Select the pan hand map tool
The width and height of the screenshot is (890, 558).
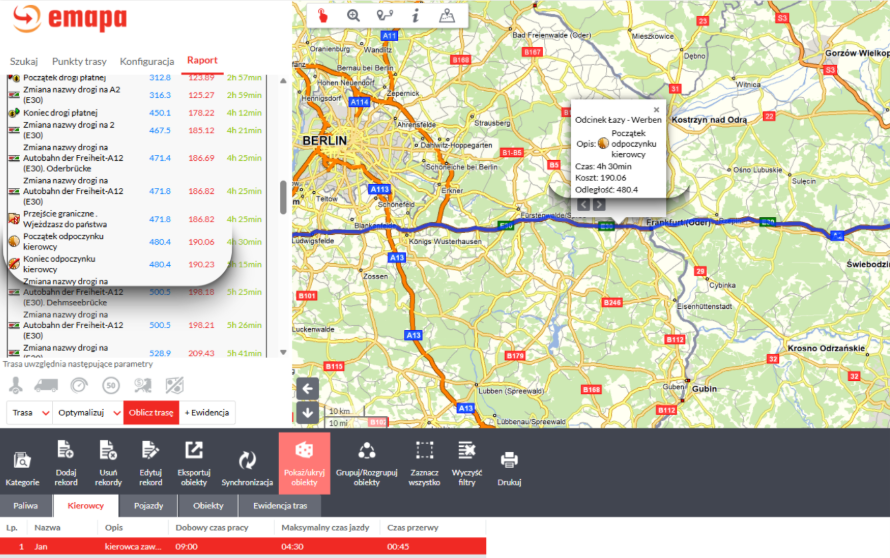pyautogui.click(x=323, y=15)
